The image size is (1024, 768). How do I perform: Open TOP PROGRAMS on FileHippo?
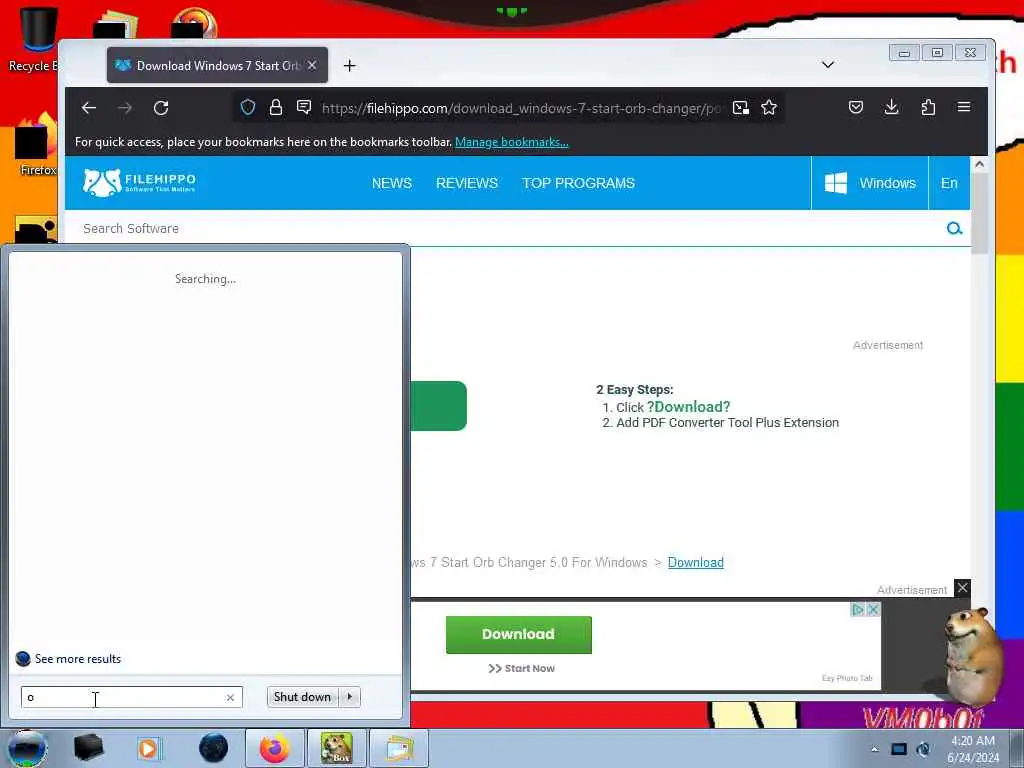click(578, 184)
